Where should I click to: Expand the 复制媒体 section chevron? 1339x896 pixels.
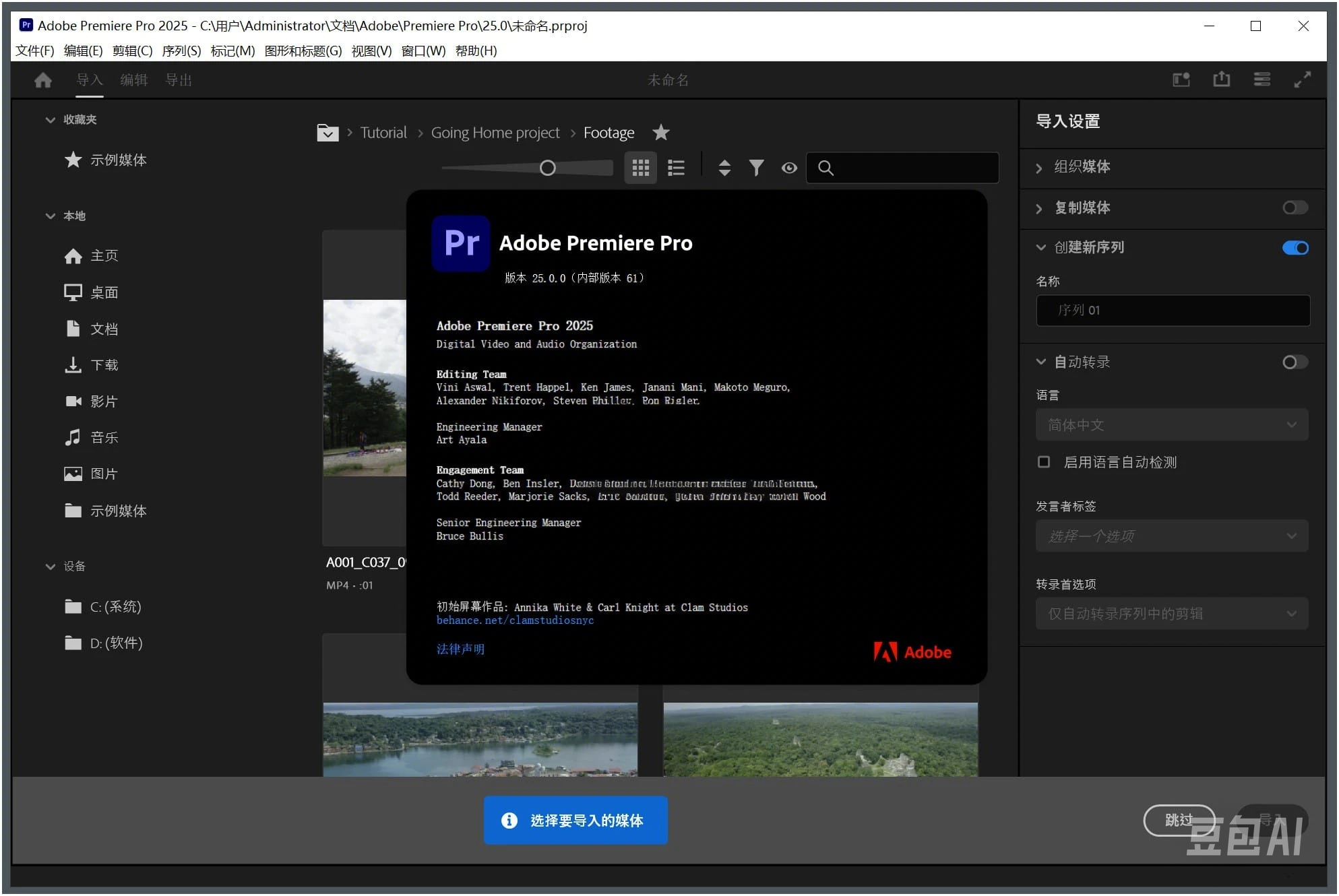(1039, 209)
